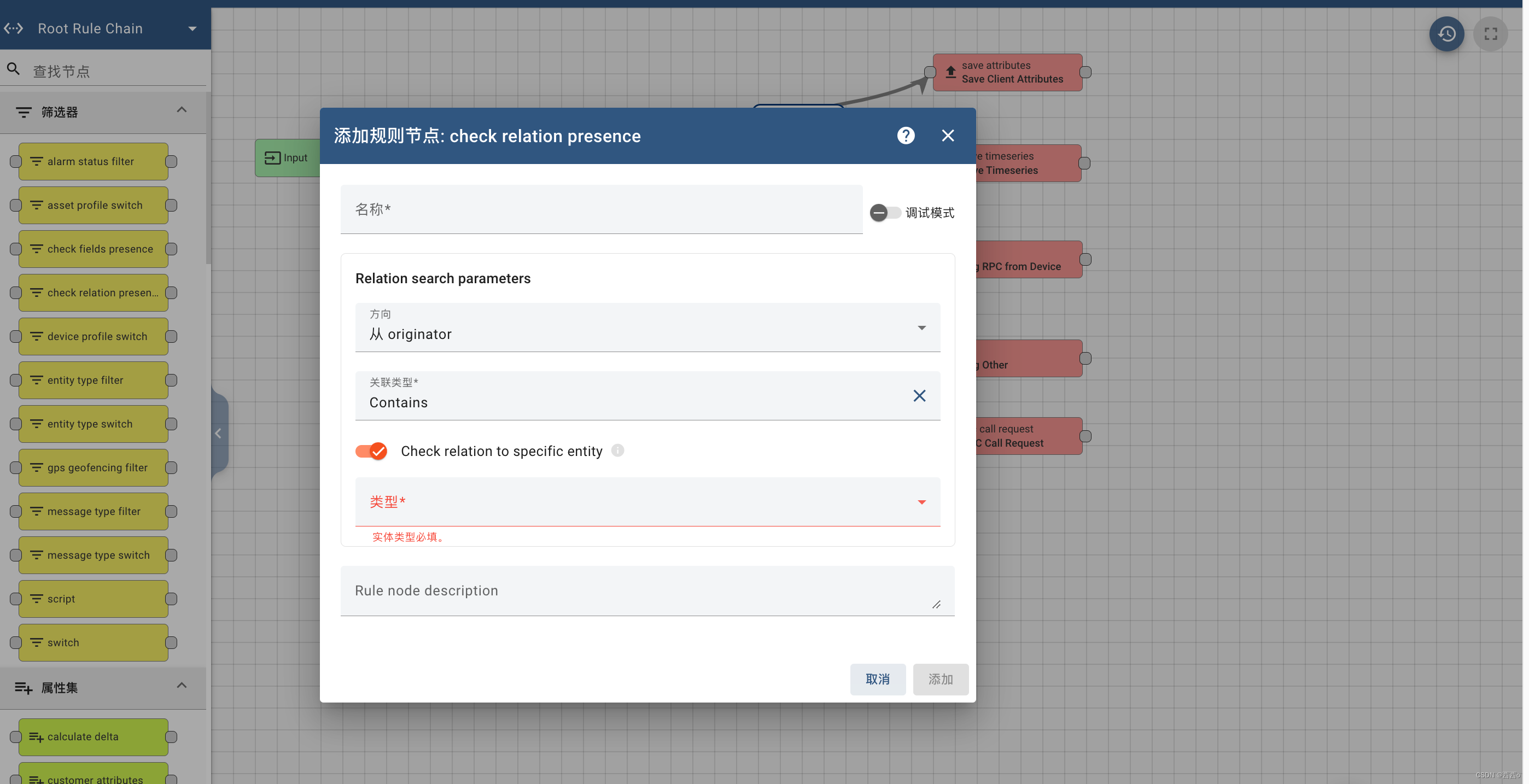
Task: Select the script filter node
Action: [92, 598]
